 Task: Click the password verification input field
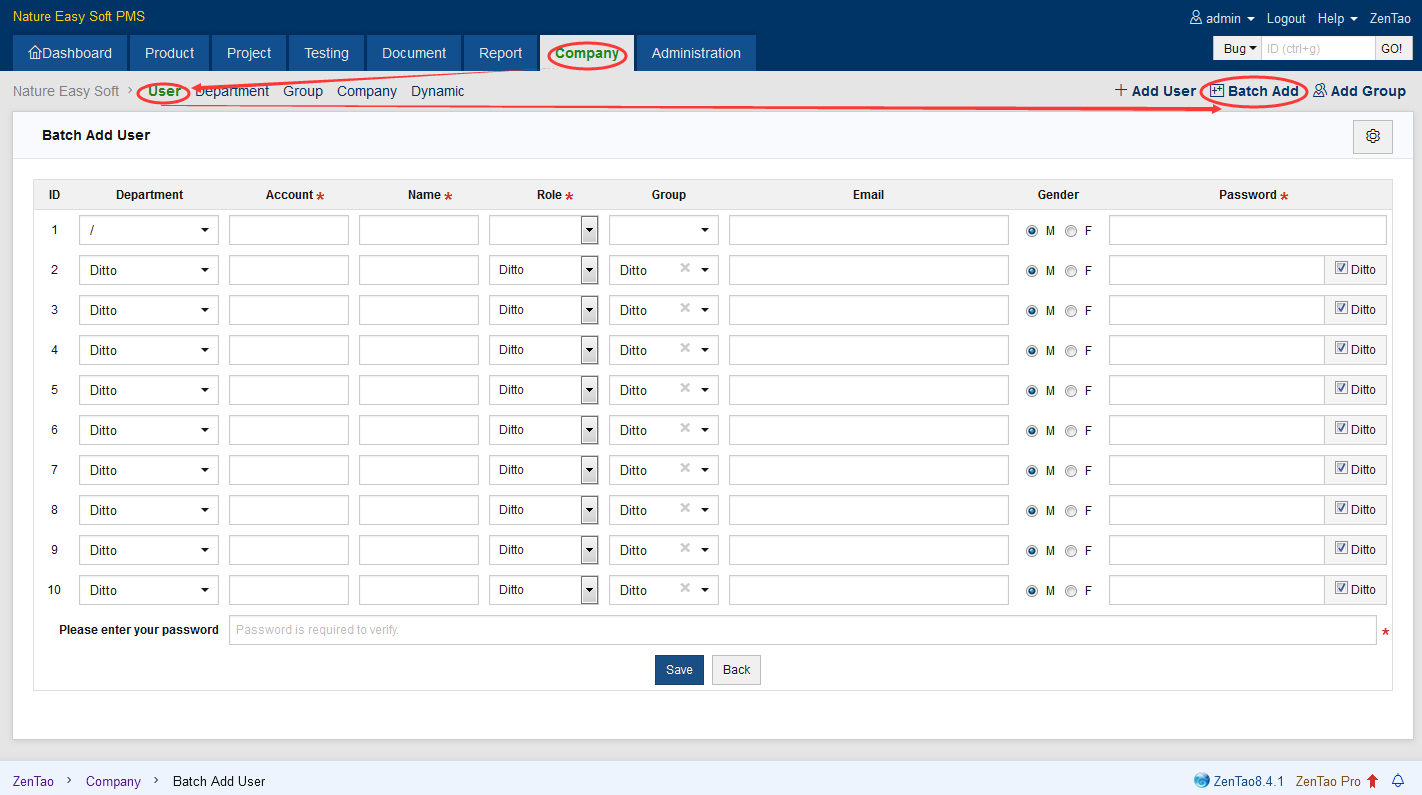pyautogui.click(x=802, y=630)
